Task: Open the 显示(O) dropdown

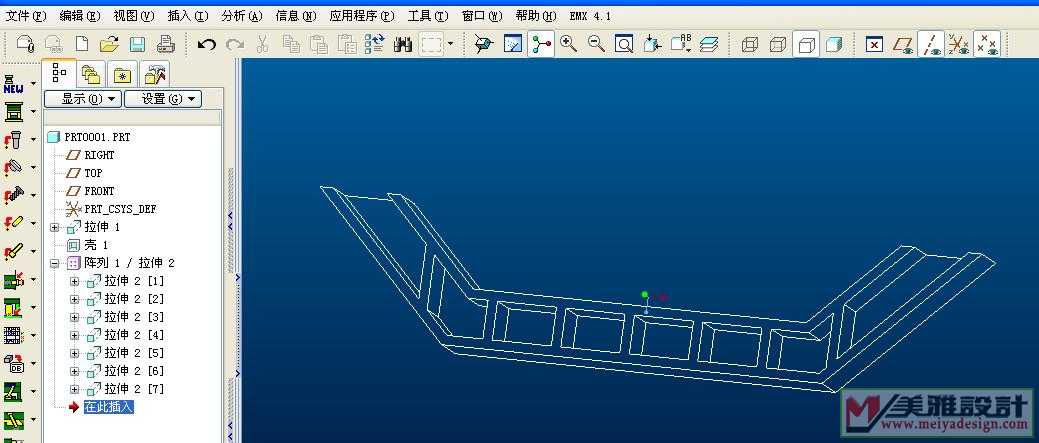Action: [x=83, y=99]
